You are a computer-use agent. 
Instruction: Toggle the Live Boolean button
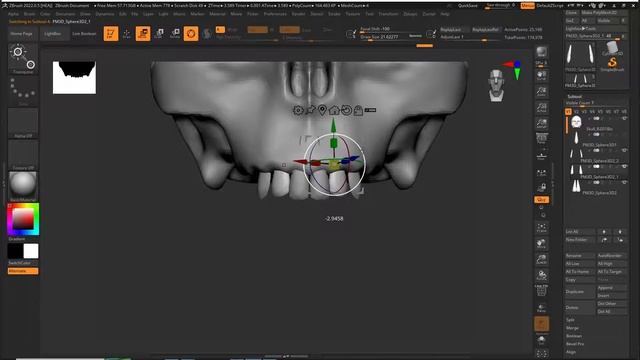84,34
